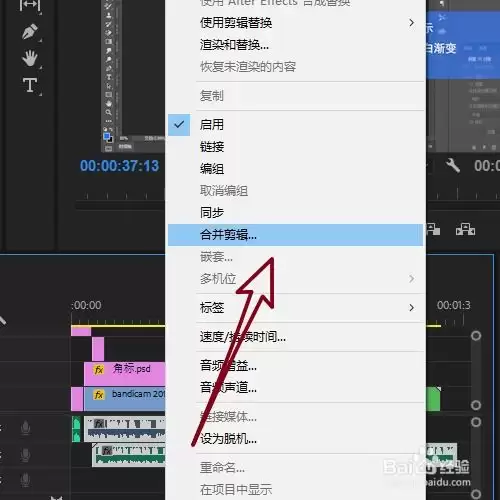This screenshot has height=500, width=500.
Task: Select the bandicam video clip in timeline
Action: click(125, 399)
